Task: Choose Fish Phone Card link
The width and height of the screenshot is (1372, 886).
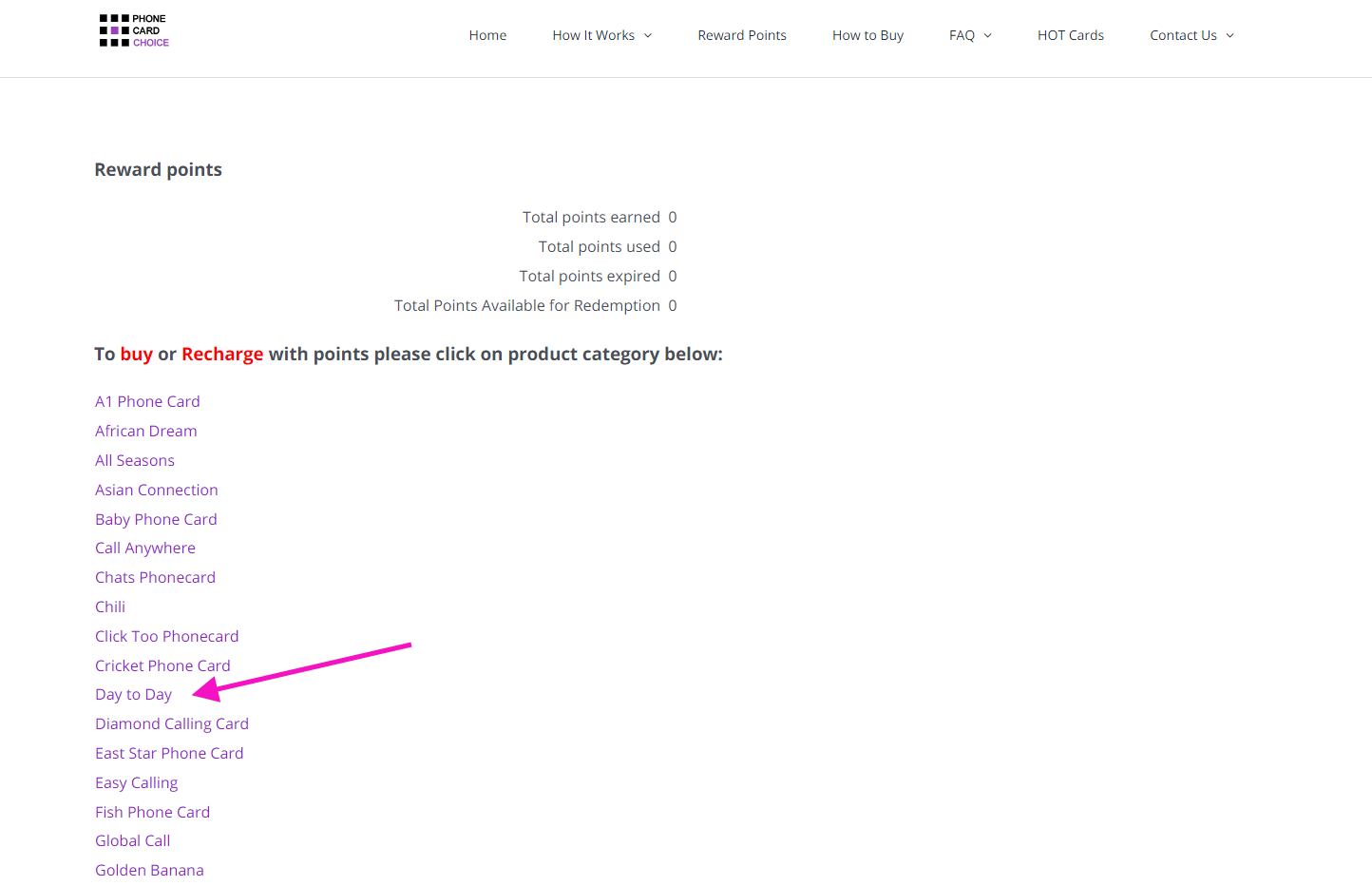Action: [152, 812]
